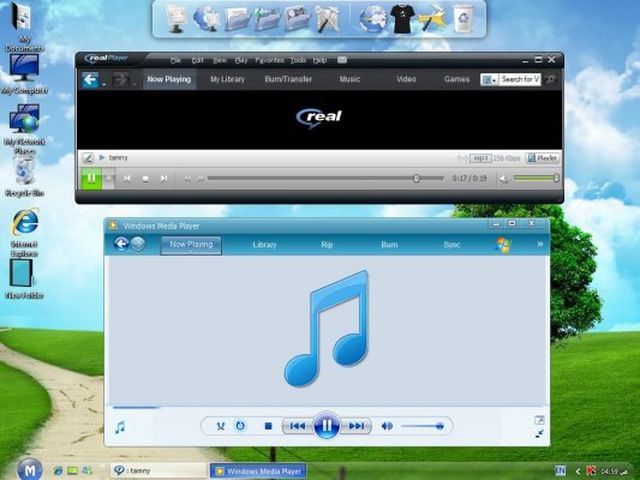The image size is (640, 480).
Task: Select Windows Media Player taskbar button
Action: click(x=258, y=471)
